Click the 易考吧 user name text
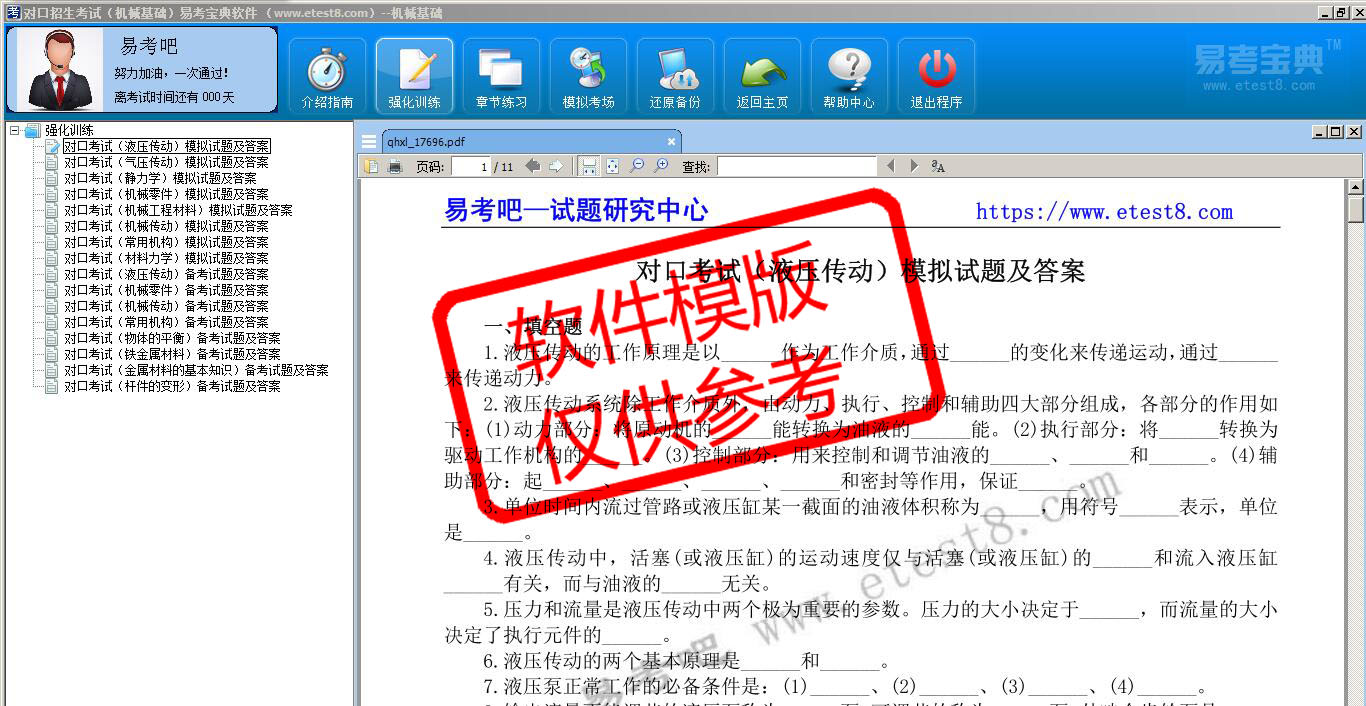Image resolution: width=1366 pixels, height=706 pixels. click(x=149, y=46)
